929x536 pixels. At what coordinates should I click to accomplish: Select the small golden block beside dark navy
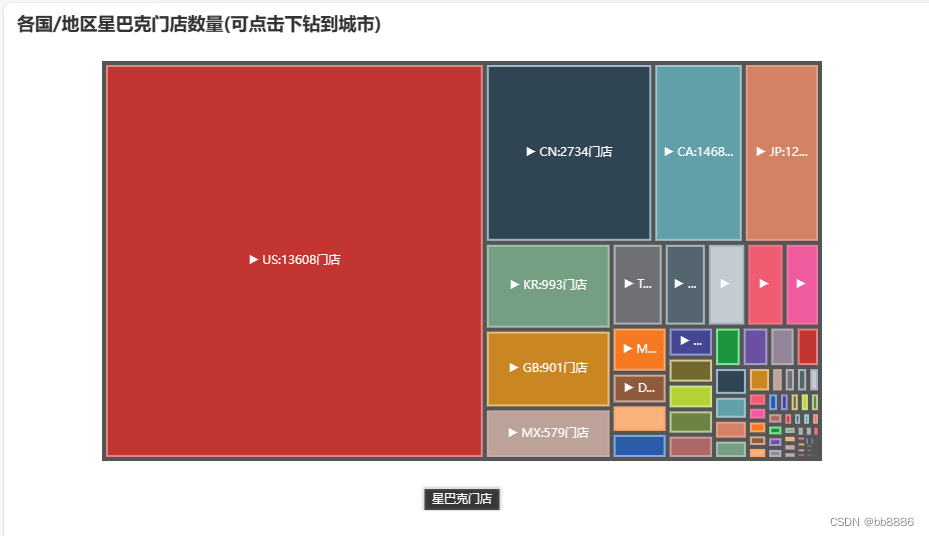pyautogui.click(x=759, y=380)
